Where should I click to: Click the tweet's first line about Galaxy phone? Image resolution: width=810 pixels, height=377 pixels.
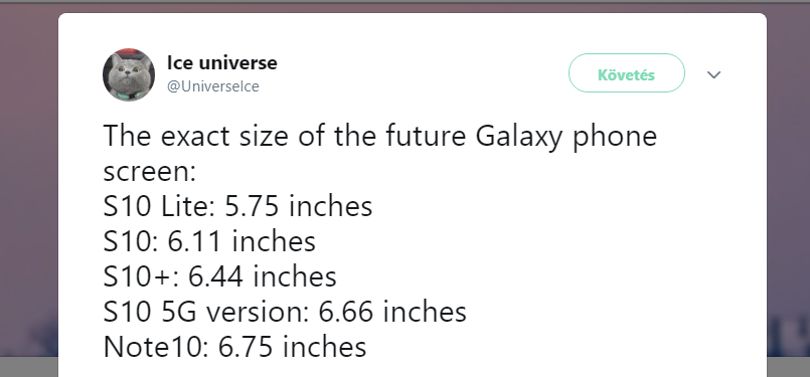coord(380,137)
